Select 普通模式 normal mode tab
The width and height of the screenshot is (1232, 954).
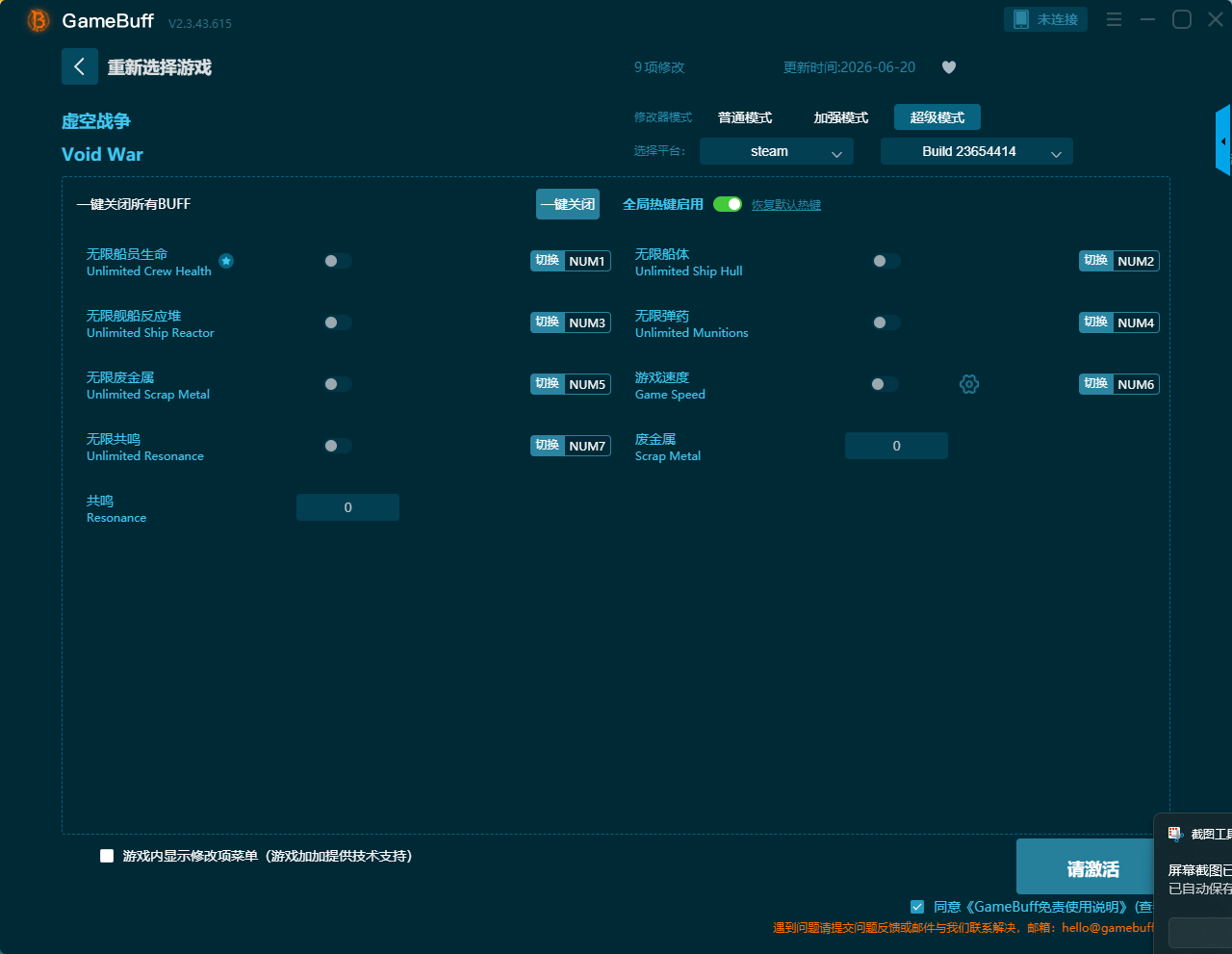[x=745, y=117]
